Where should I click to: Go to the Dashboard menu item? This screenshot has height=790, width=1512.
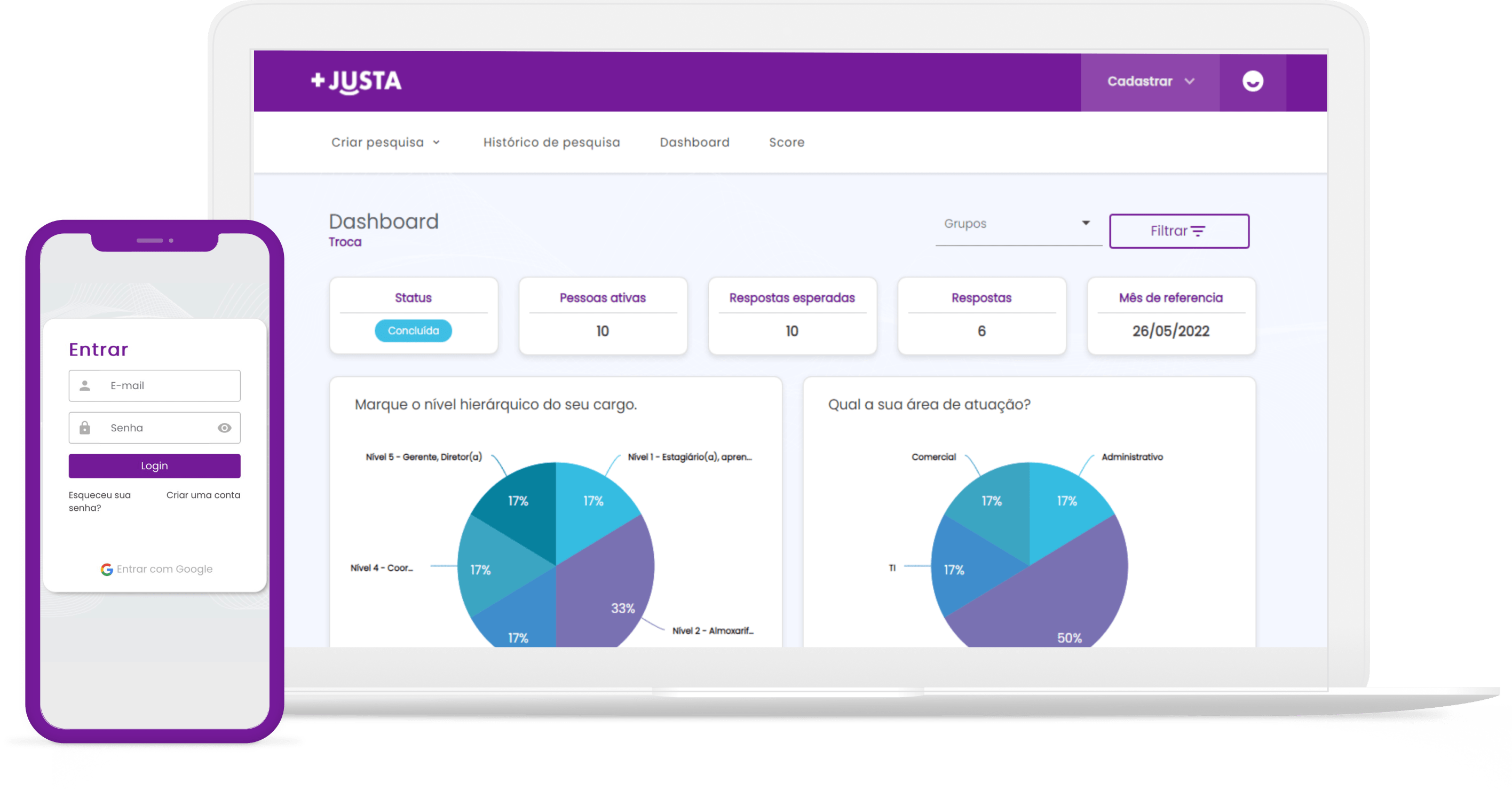694,143
